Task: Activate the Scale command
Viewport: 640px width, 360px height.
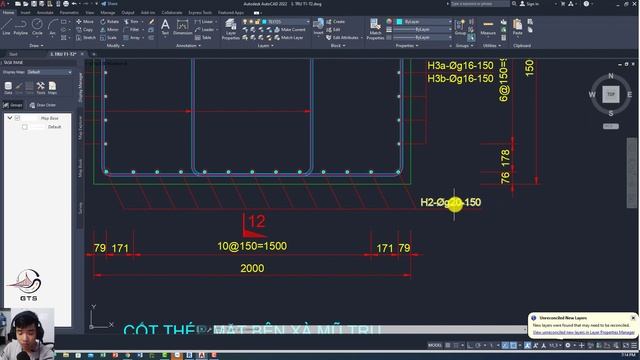Action: click(108, 38)
